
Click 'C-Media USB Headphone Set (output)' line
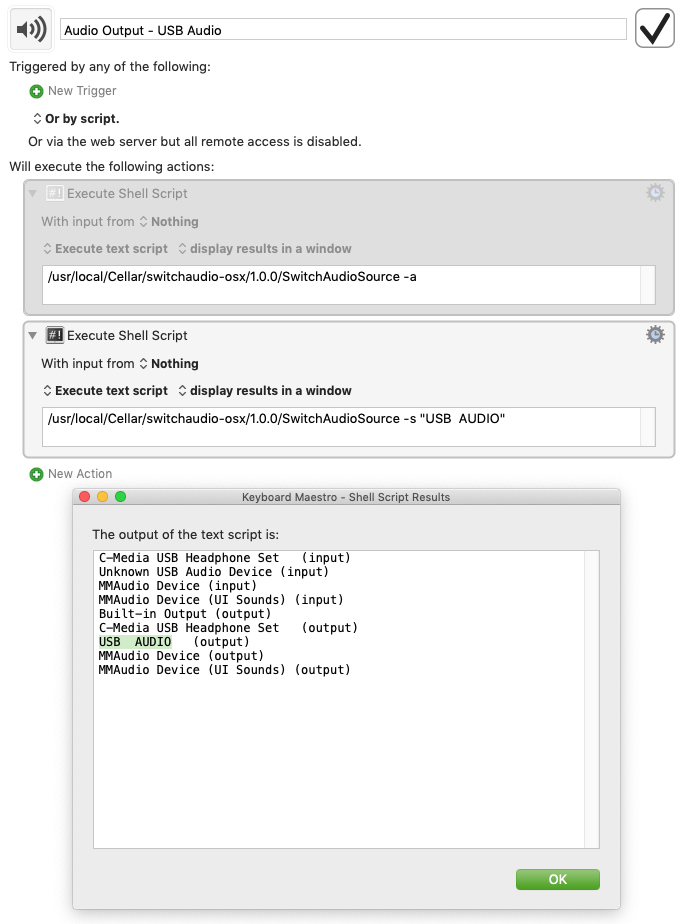pyautogui.click(x=228, y=628)
